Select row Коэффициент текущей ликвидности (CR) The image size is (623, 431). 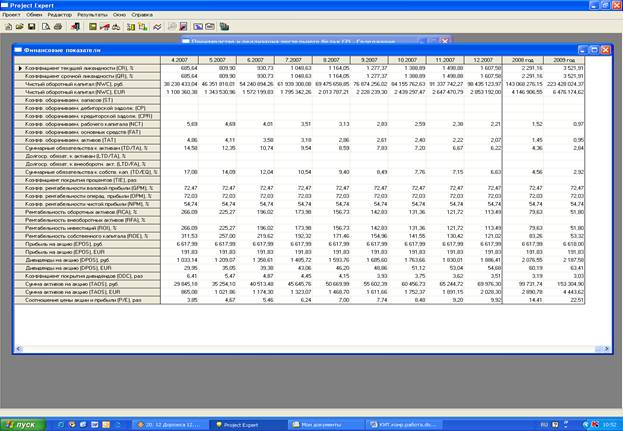click(90, 68)
